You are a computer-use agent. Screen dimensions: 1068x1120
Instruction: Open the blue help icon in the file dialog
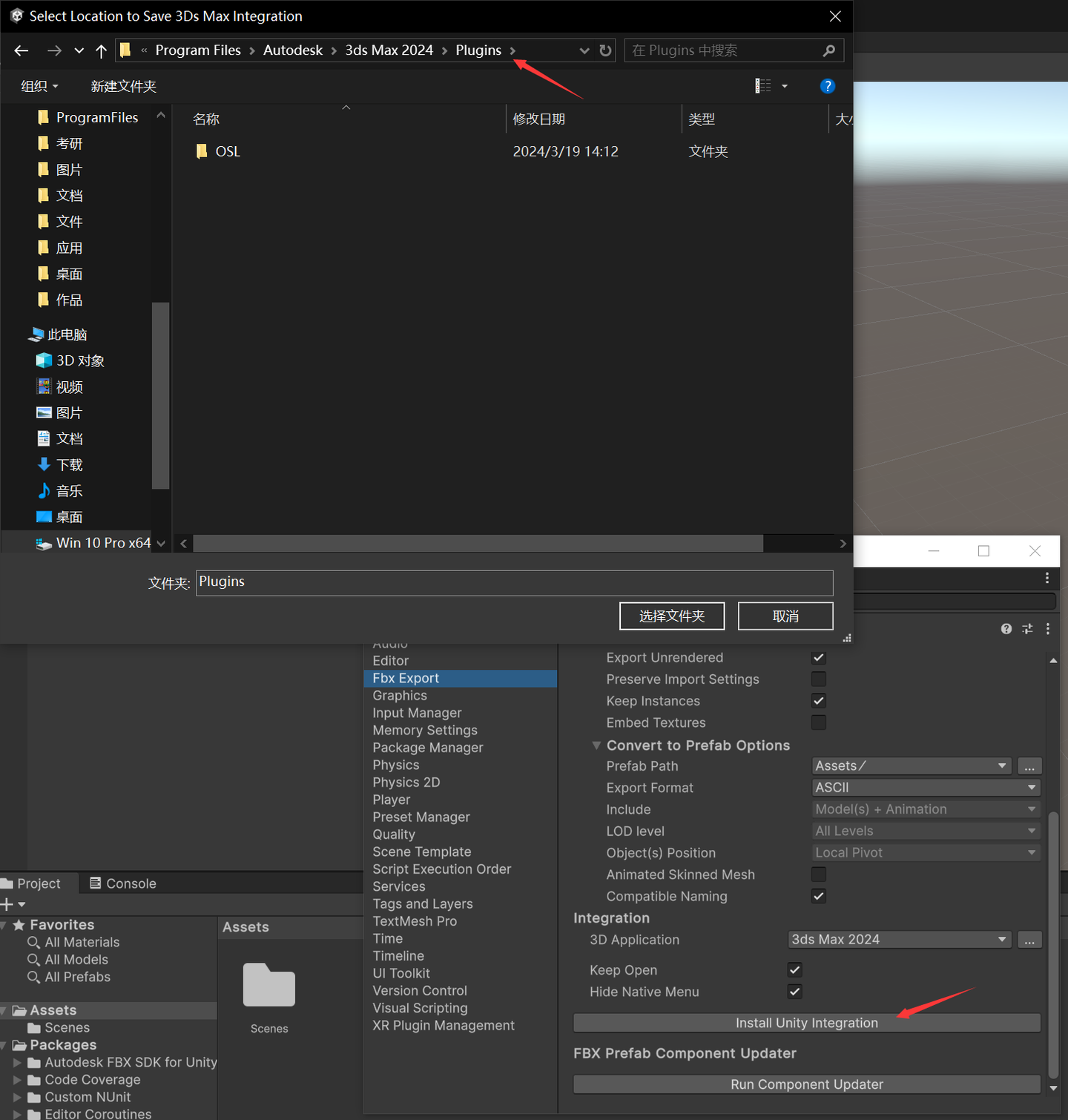click(x=828, y=86)
